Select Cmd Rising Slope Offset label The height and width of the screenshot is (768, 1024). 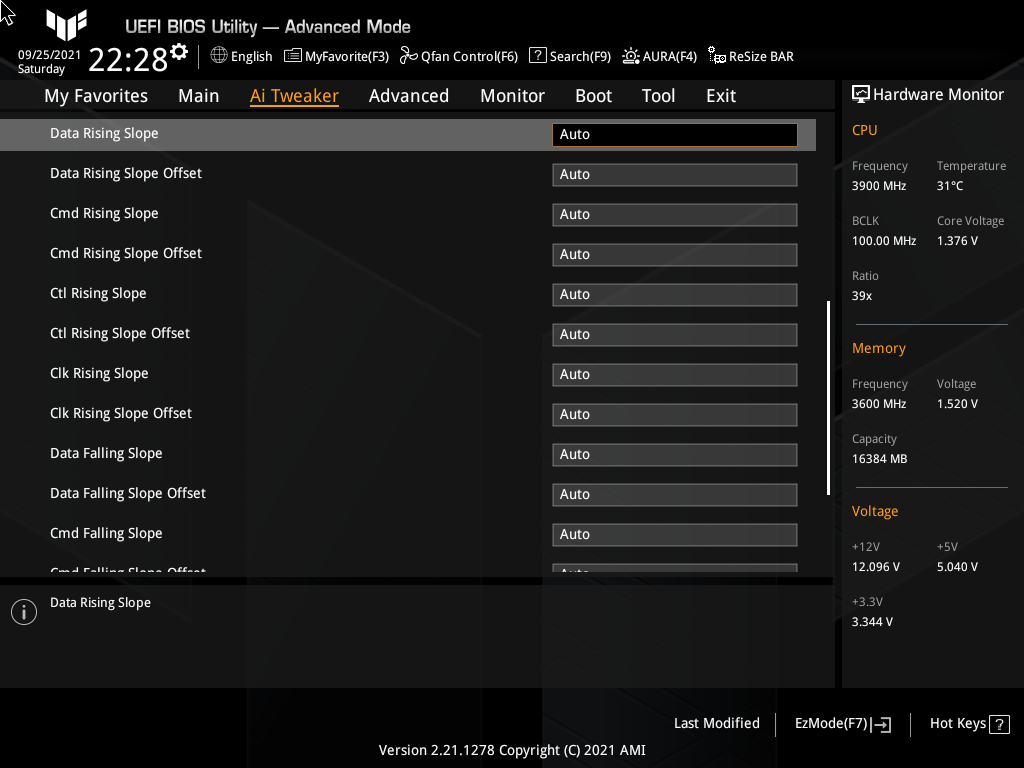[x=126, y=253]
